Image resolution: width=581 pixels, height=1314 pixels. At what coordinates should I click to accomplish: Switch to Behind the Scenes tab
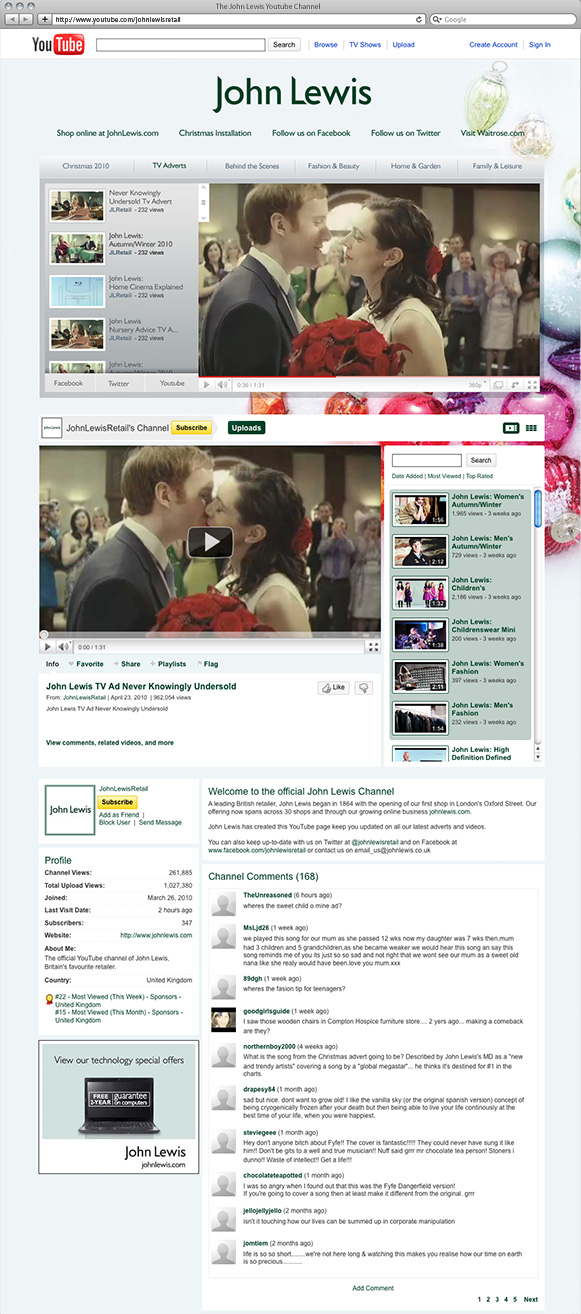click(x=252, y=166)
